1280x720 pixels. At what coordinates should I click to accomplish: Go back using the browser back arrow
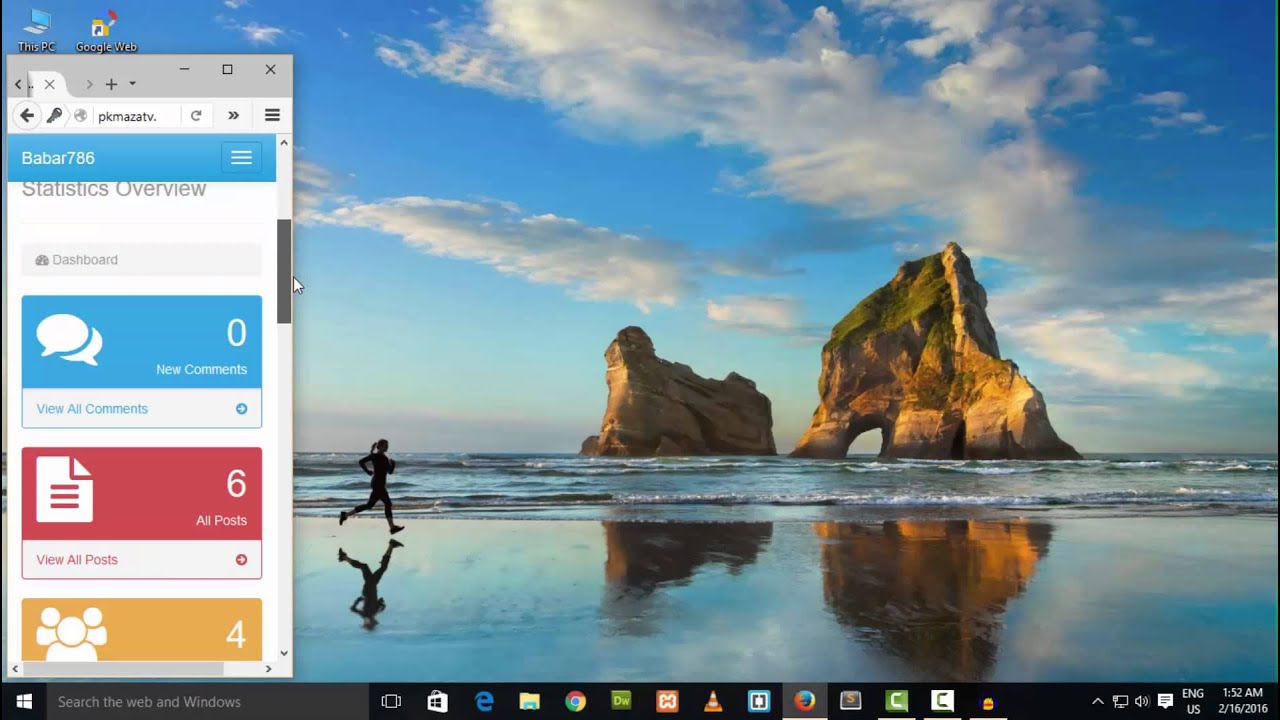click(27, 116)
